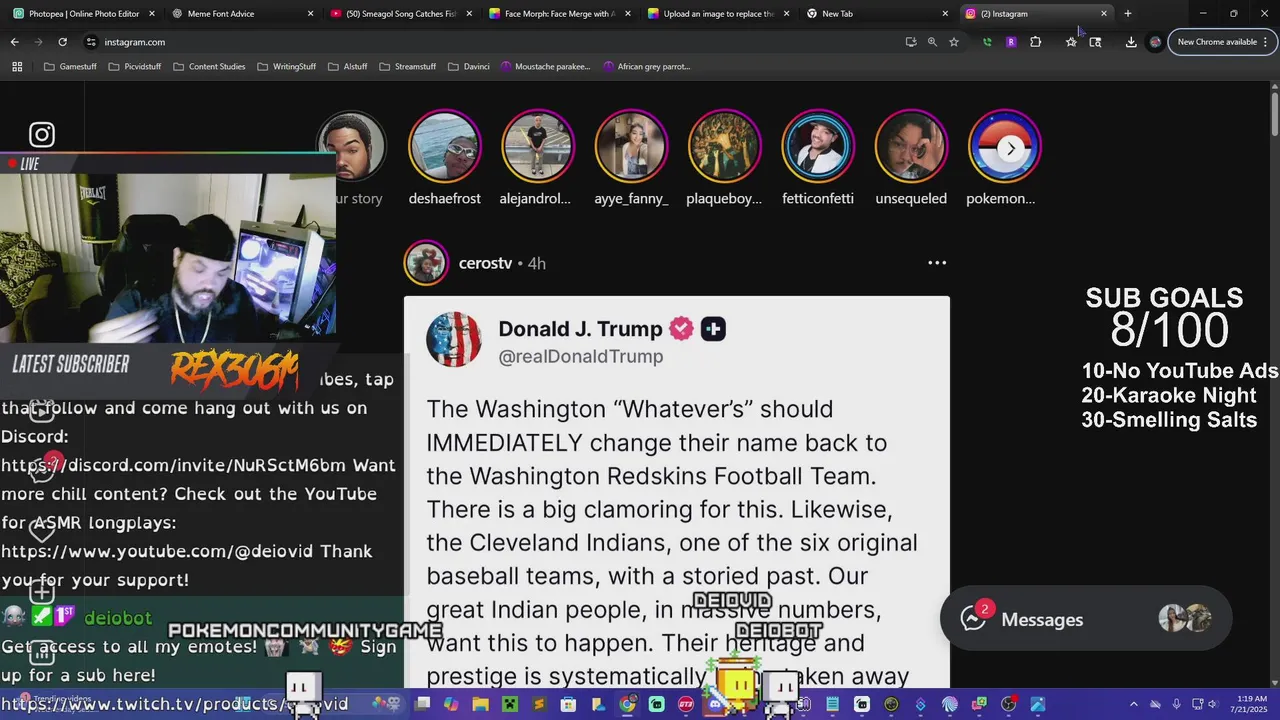Open the Gamestuff bookmark folder
1280x720 pixels.
click(x=69, y=66)
